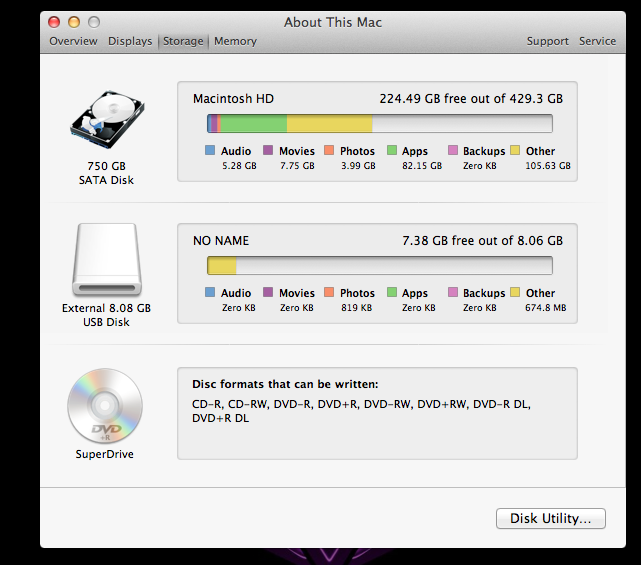Click the 750 GB SATA hard disk icon

tap(107, 120)
